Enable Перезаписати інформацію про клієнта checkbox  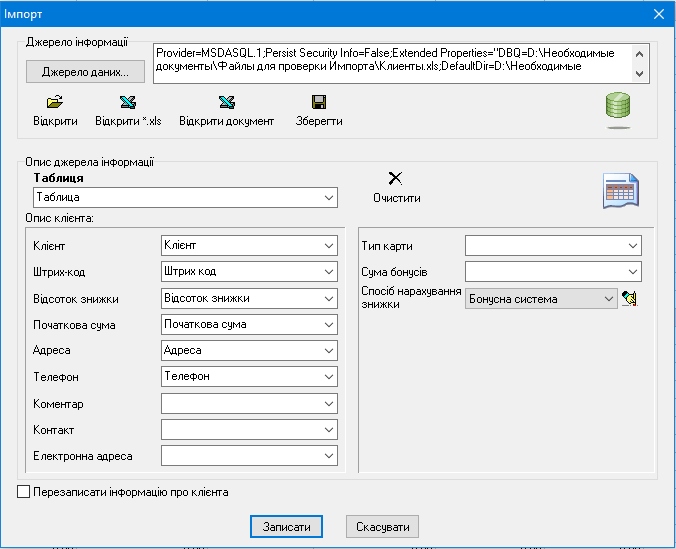(24, 492)
